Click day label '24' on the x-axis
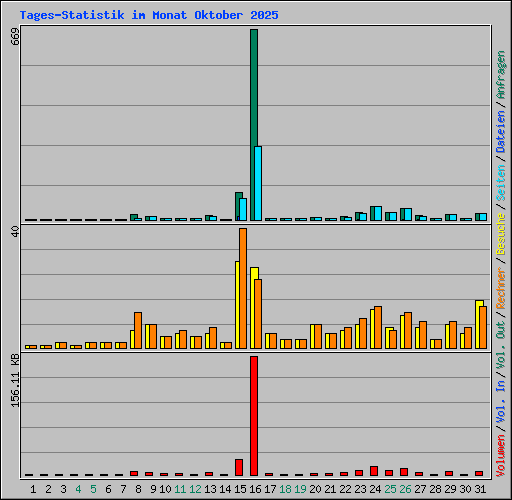512x500 pixels. tap(375, 489)
